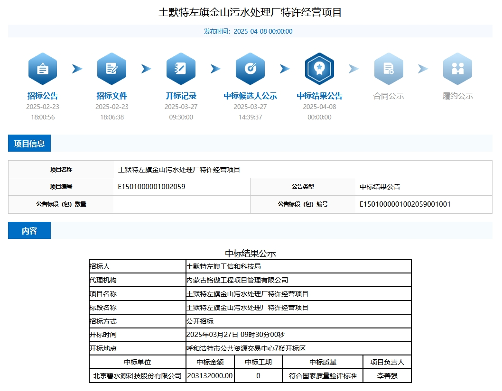Click the 中标工期 column header
Viewport: 502px width, 391px height.
pos(258,362)
